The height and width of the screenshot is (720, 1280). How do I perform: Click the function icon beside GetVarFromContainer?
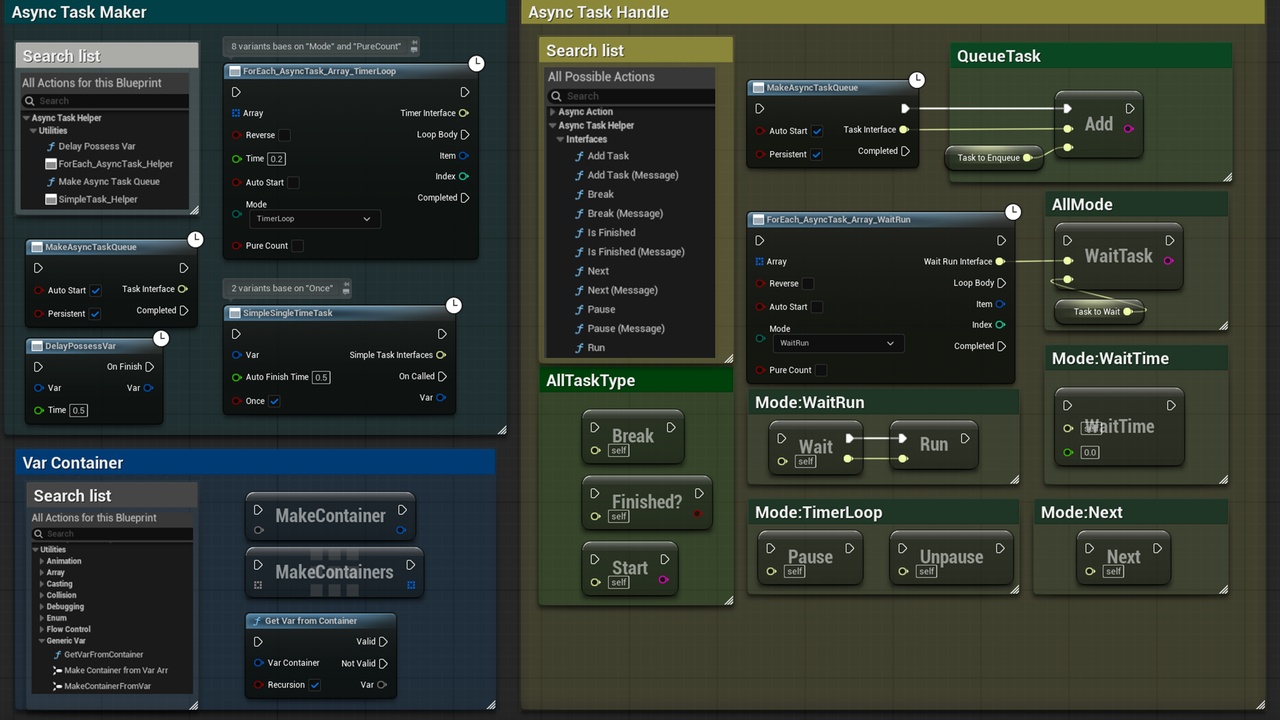pos(57,655)
